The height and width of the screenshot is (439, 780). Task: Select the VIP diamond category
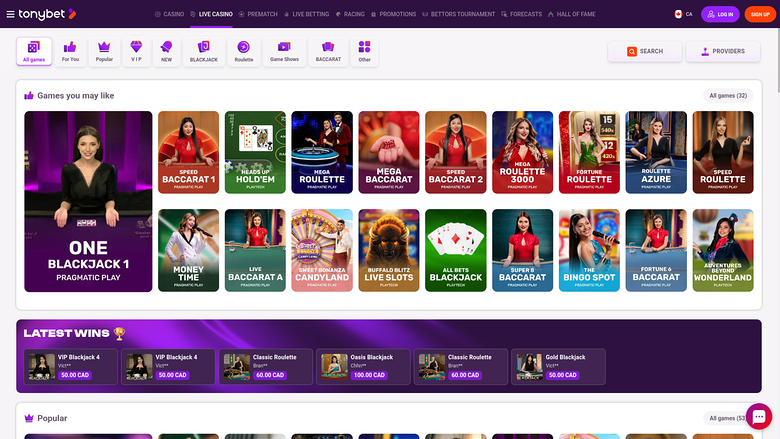pyautogui.click(x=136, y=51)
